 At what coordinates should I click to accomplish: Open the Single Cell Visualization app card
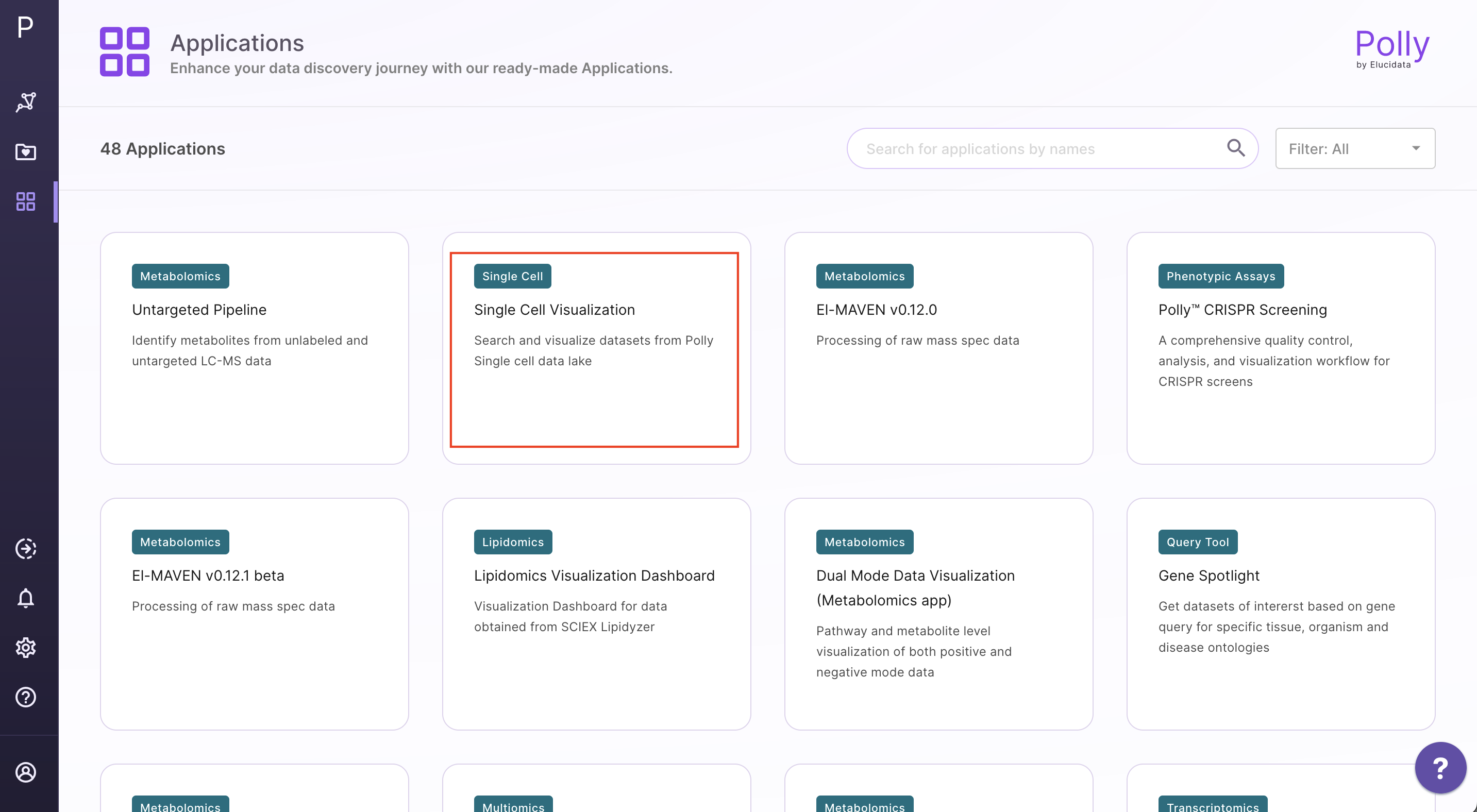click(596, 348)
